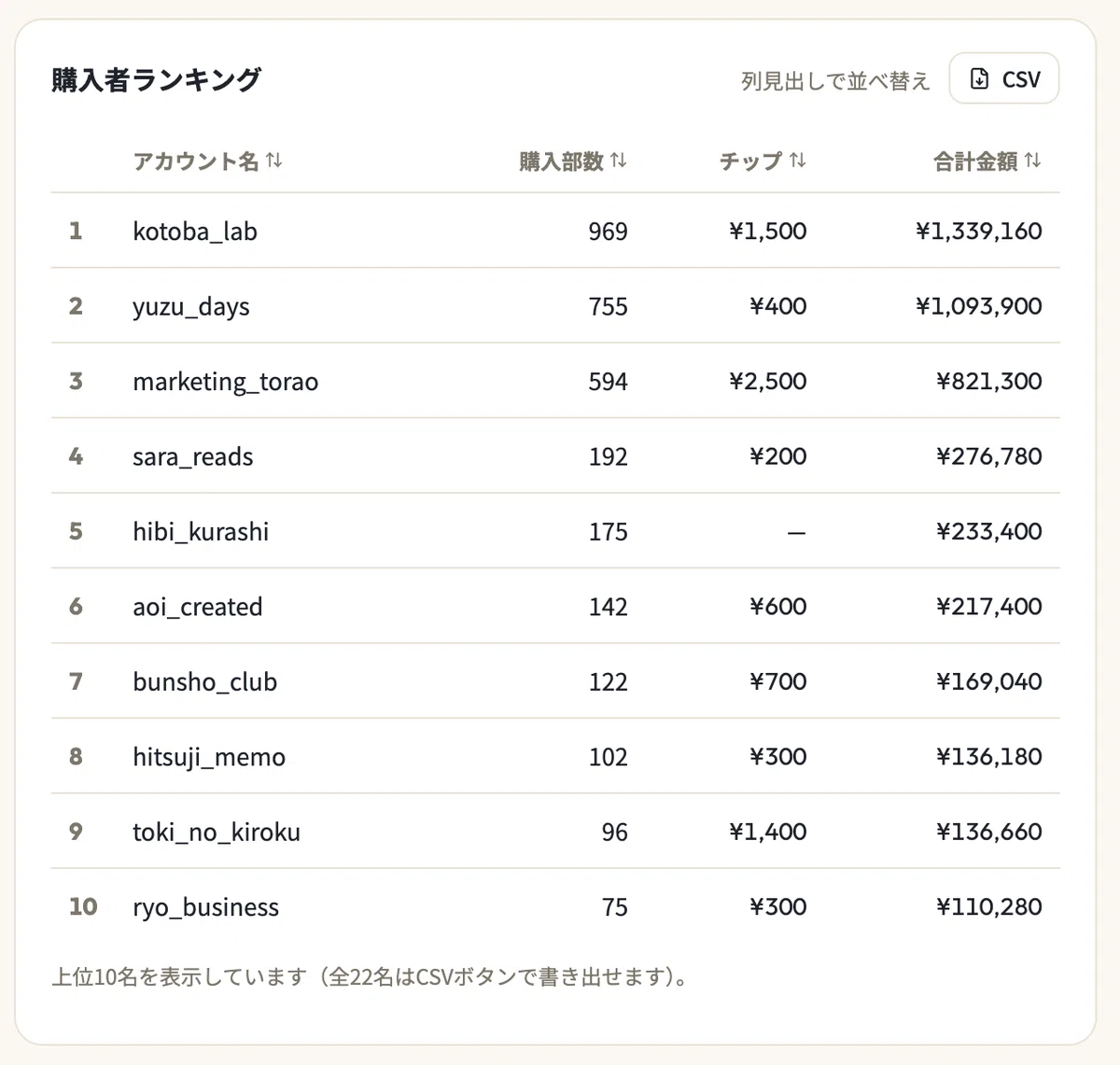This screenshot has width=1120, height=1065.
Task: Sort table by 購入部数 header
Action: click(x=573, y=161)
